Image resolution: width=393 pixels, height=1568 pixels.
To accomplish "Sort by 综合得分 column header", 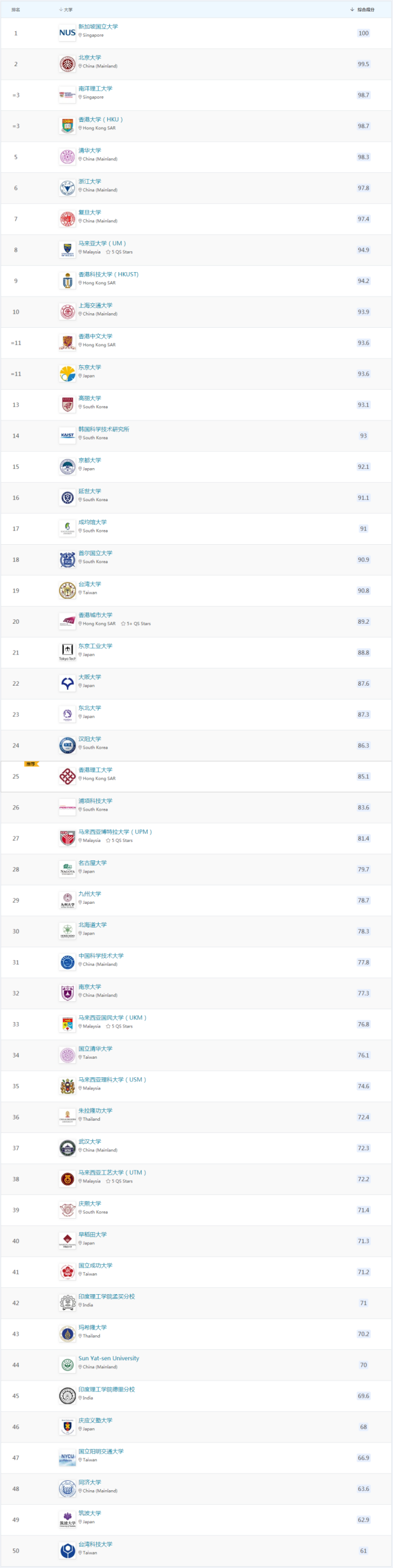I will 362,10.
